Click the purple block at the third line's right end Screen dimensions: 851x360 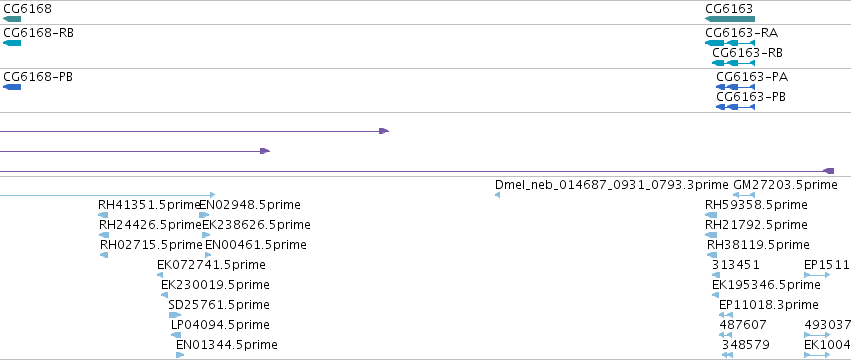[x=828, y=171]
